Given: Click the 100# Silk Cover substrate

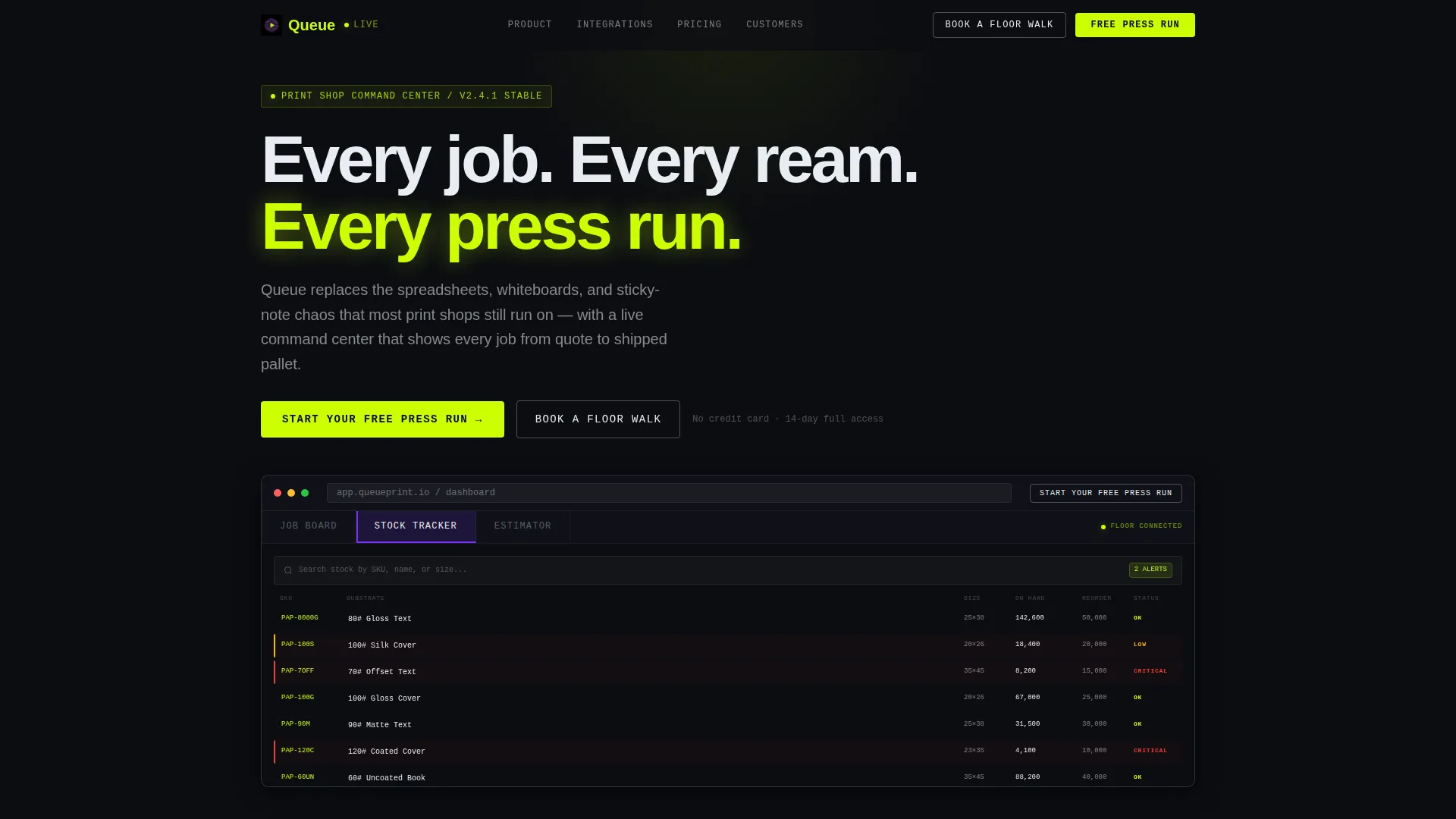Looking at the screenshot, I should pyautogui.click(x=382, y=645).
